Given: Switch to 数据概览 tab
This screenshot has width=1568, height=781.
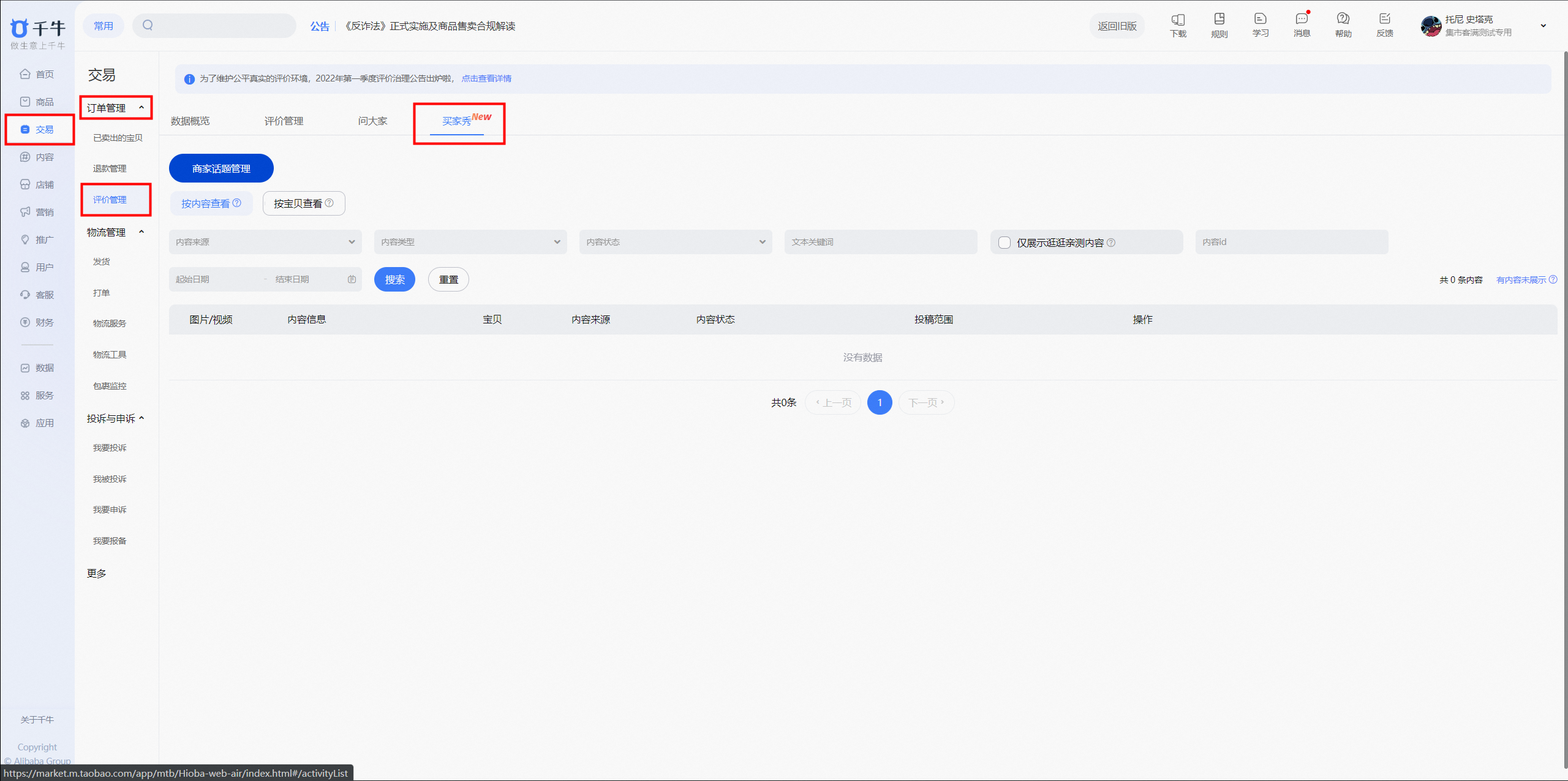Looking at the screenshot, I should pyautogui.click(x=190, y=121).
